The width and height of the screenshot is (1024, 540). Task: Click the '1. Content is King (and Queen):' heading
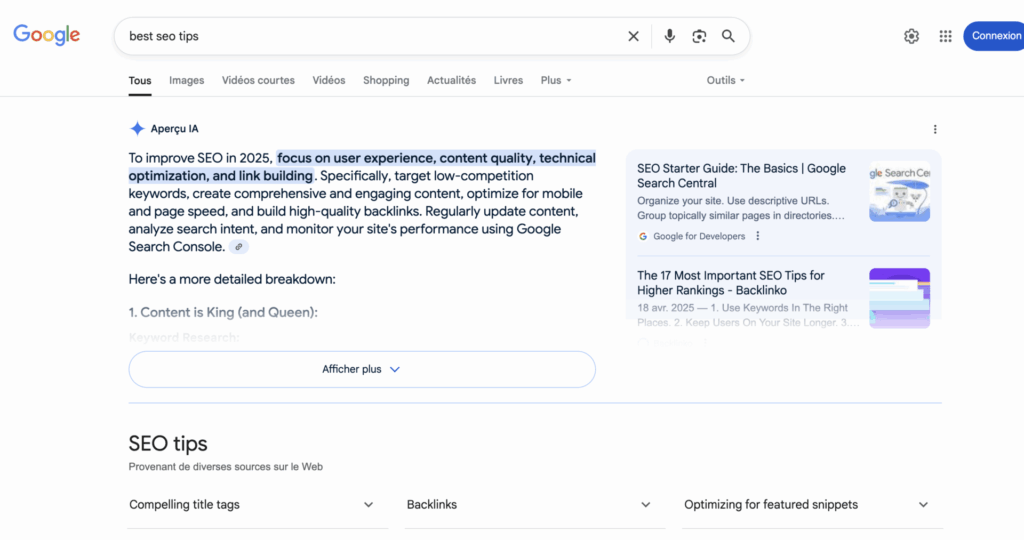tap(223, 312)
